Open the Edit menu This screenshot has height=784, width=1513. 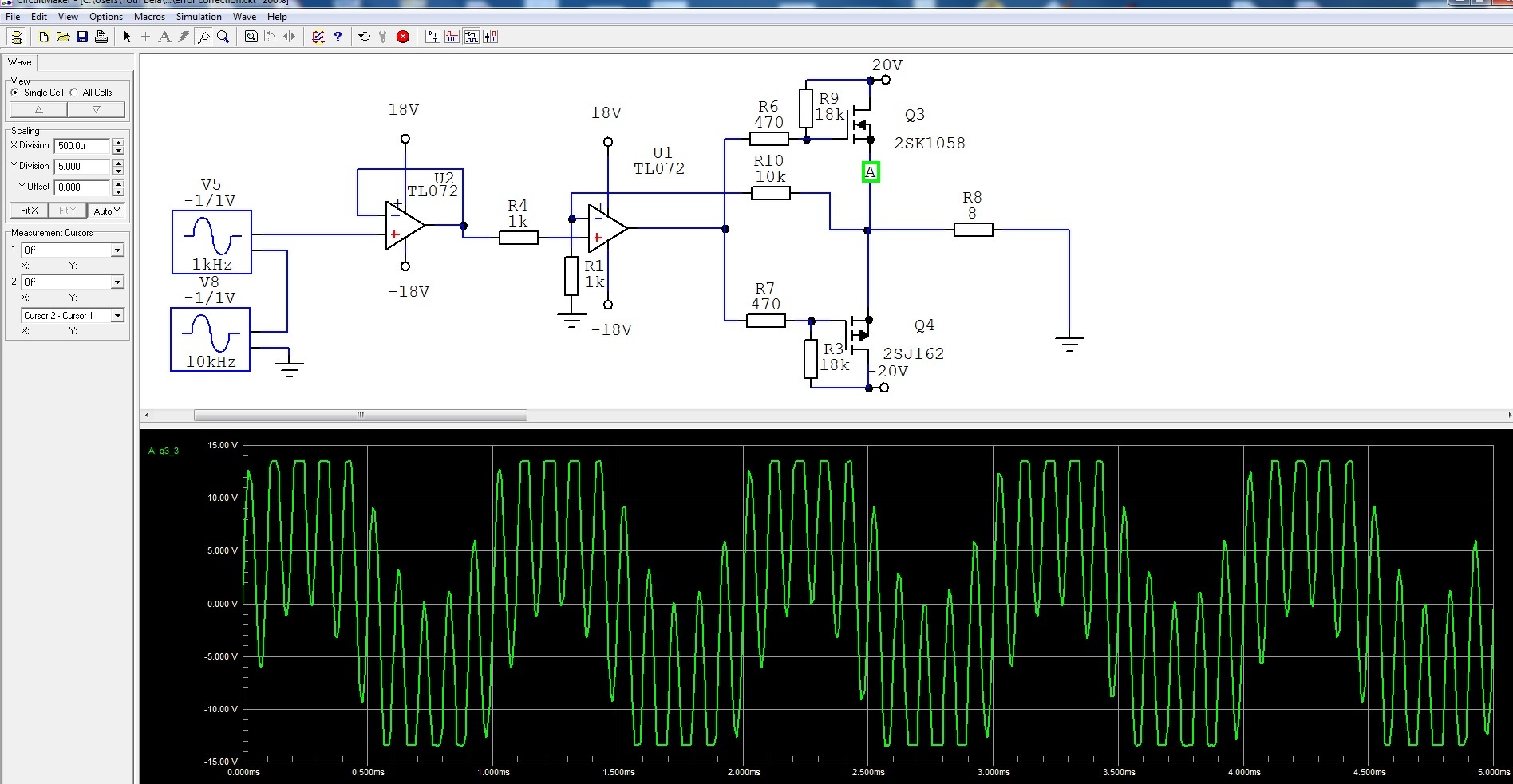(39, 16)
